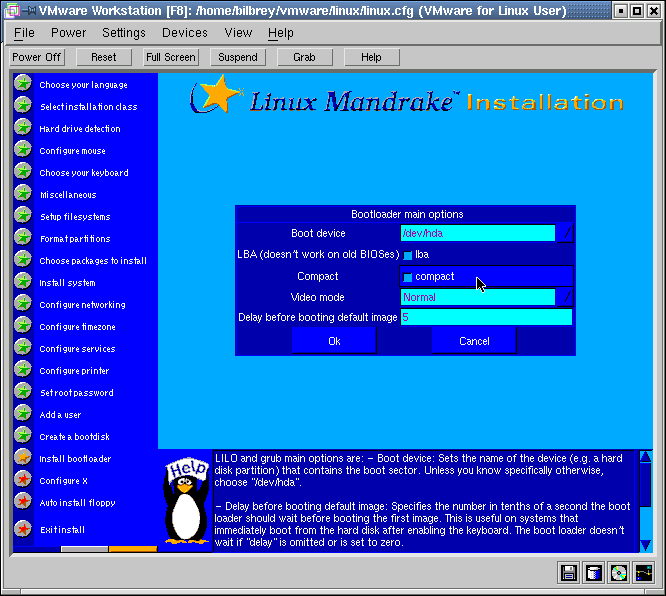Click the floppy disk device icon
Screen dimensions: 666x596
tap(569, 573)
